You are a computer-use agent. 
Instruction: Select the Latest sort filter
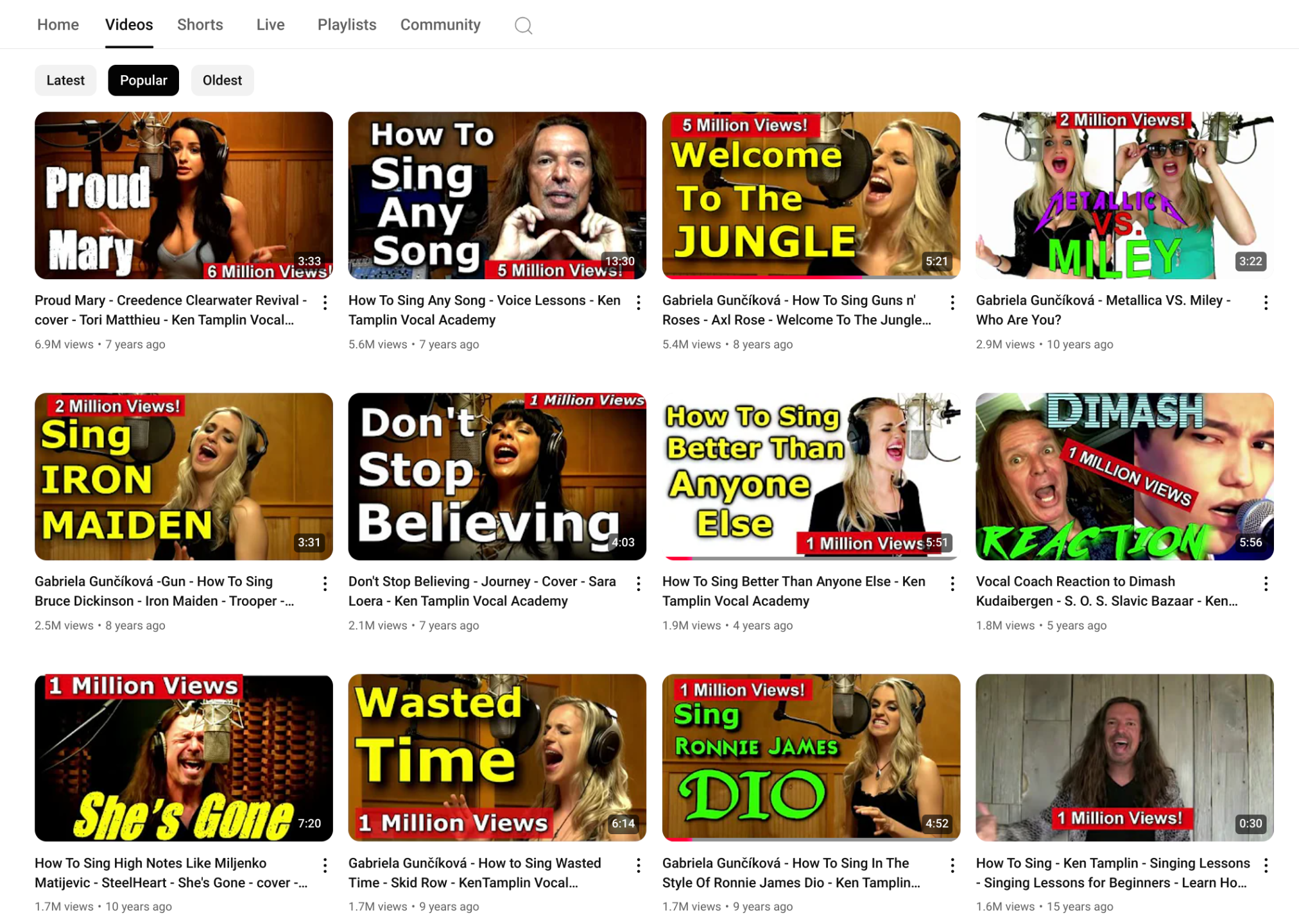pos(65,80)
